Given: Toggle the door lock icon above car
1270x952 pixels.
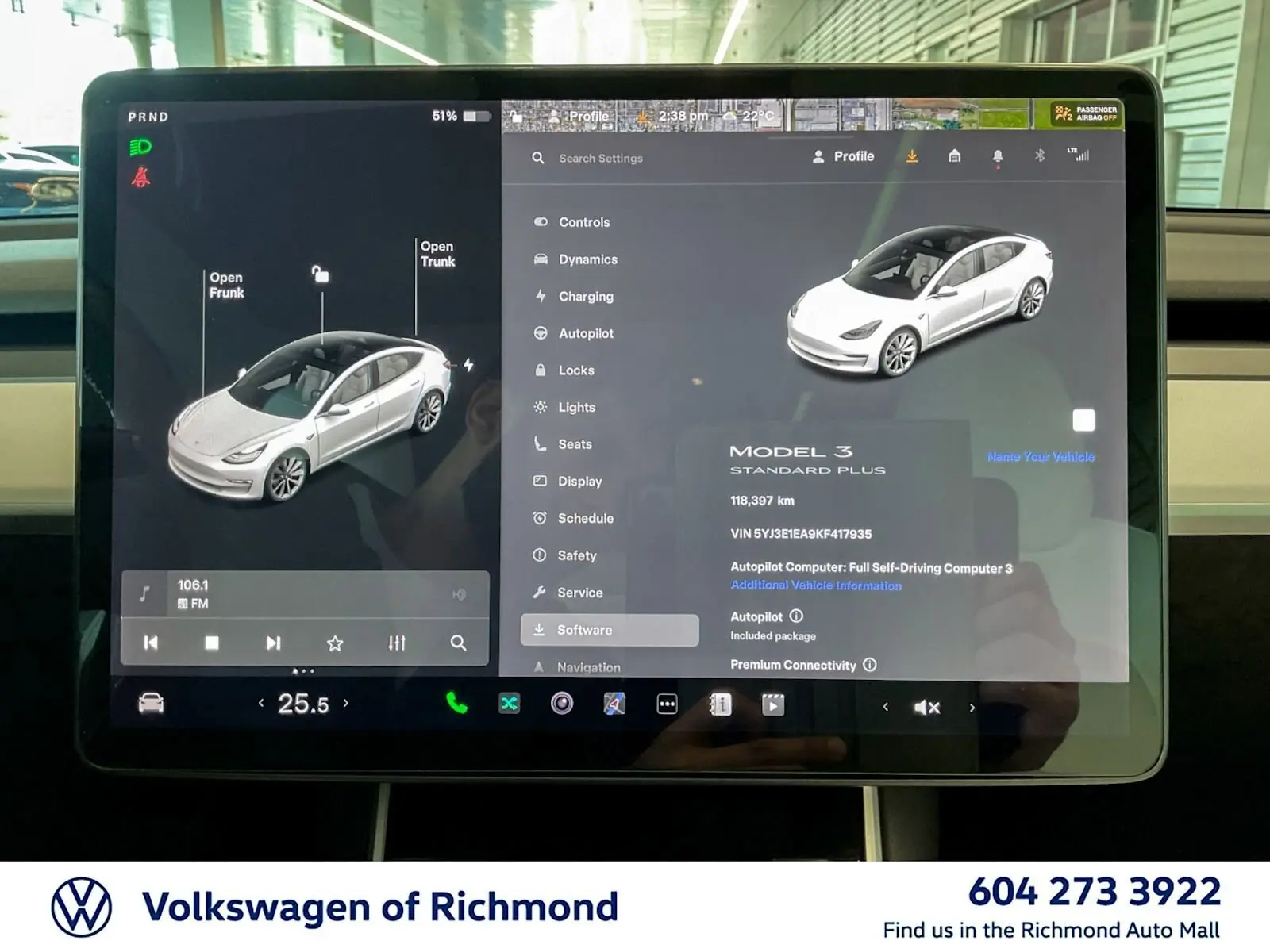Looking at the screenshot, I should (x=320, y=274).
